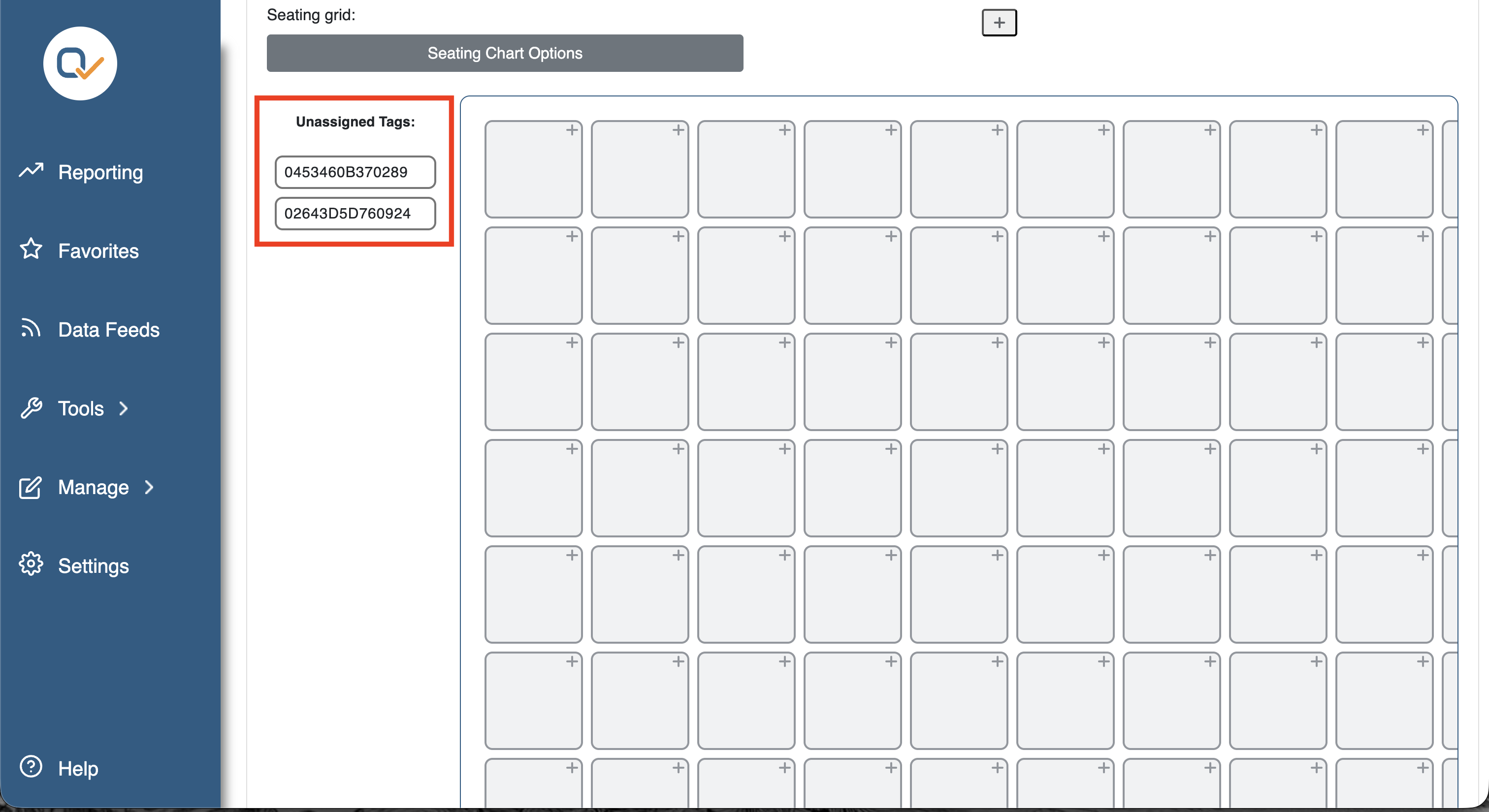Click the plus on second-row, third-column seat
This screenshot has width=1489, height=812.
(784, 236)
